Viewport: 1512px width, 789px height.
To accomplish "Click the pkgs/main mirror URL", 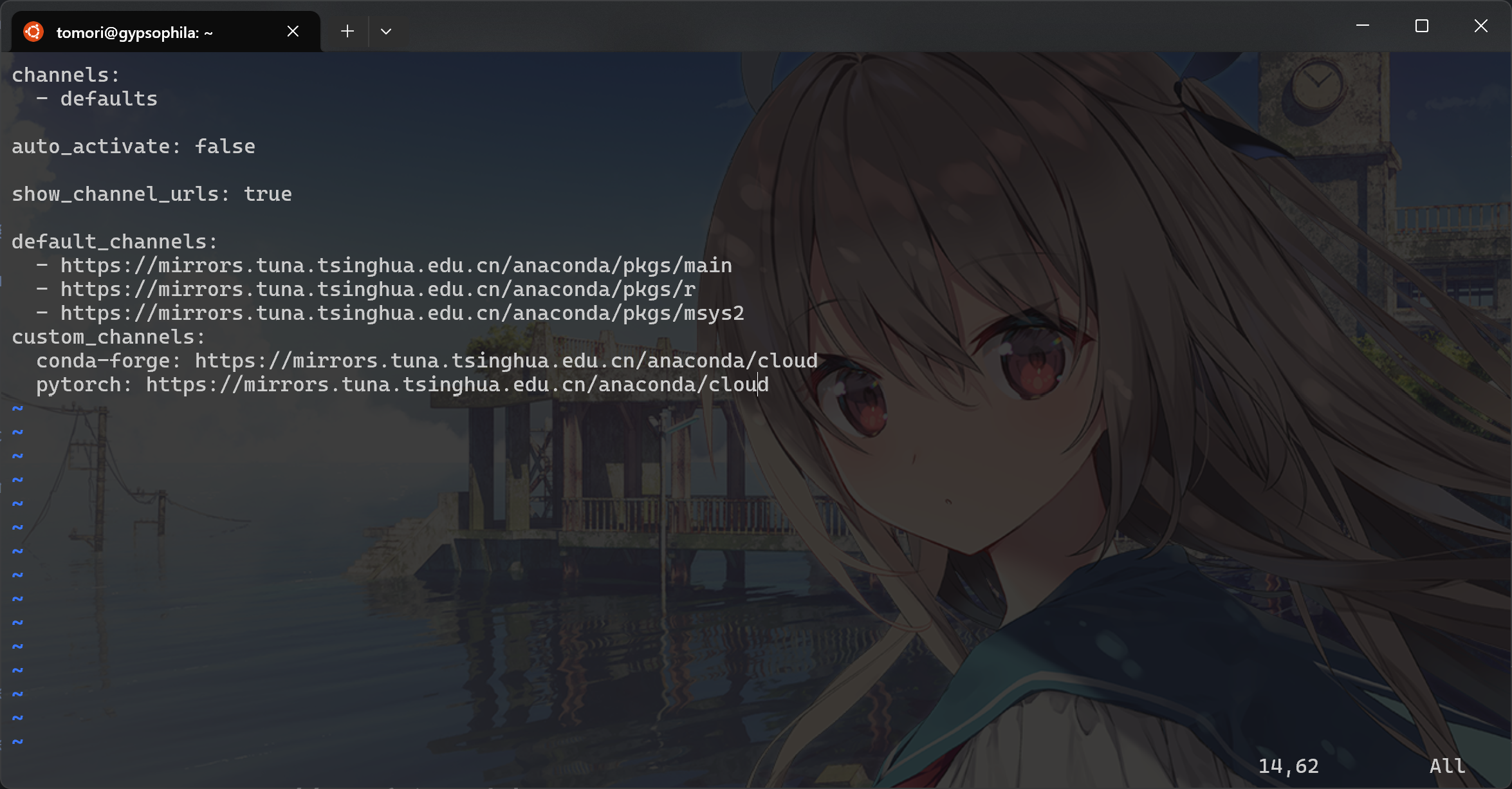I will (x=396, y=266).
